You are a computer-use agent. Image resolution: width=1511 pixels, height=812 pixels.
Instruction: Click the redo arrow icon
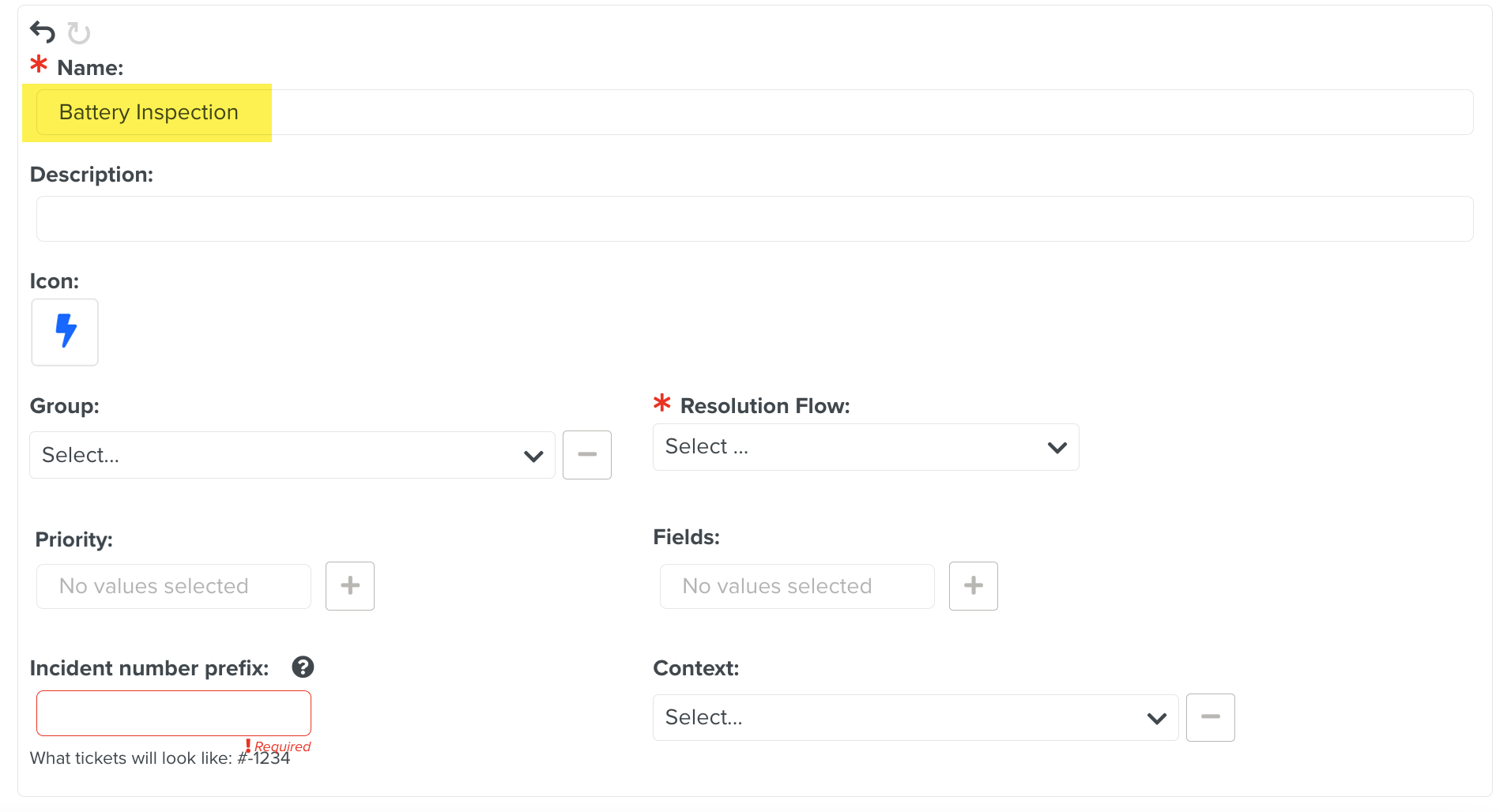point(79,33)
